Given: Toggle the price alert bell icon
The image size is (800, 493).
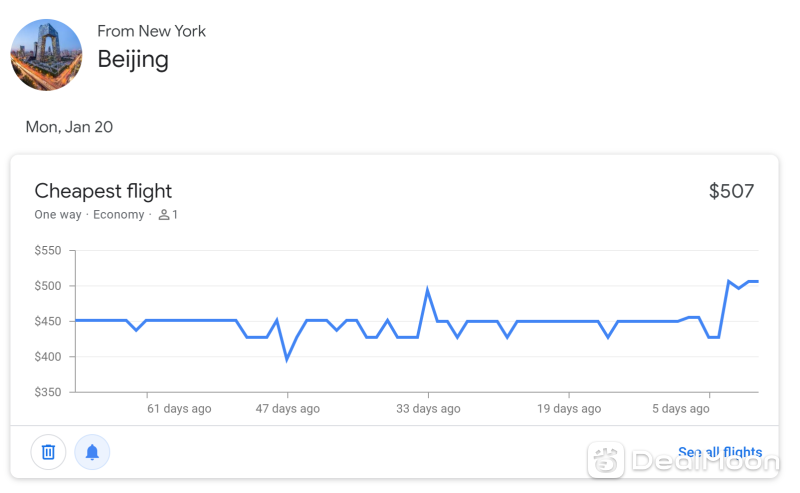Looking at the screenshot, I should [92, 452].
